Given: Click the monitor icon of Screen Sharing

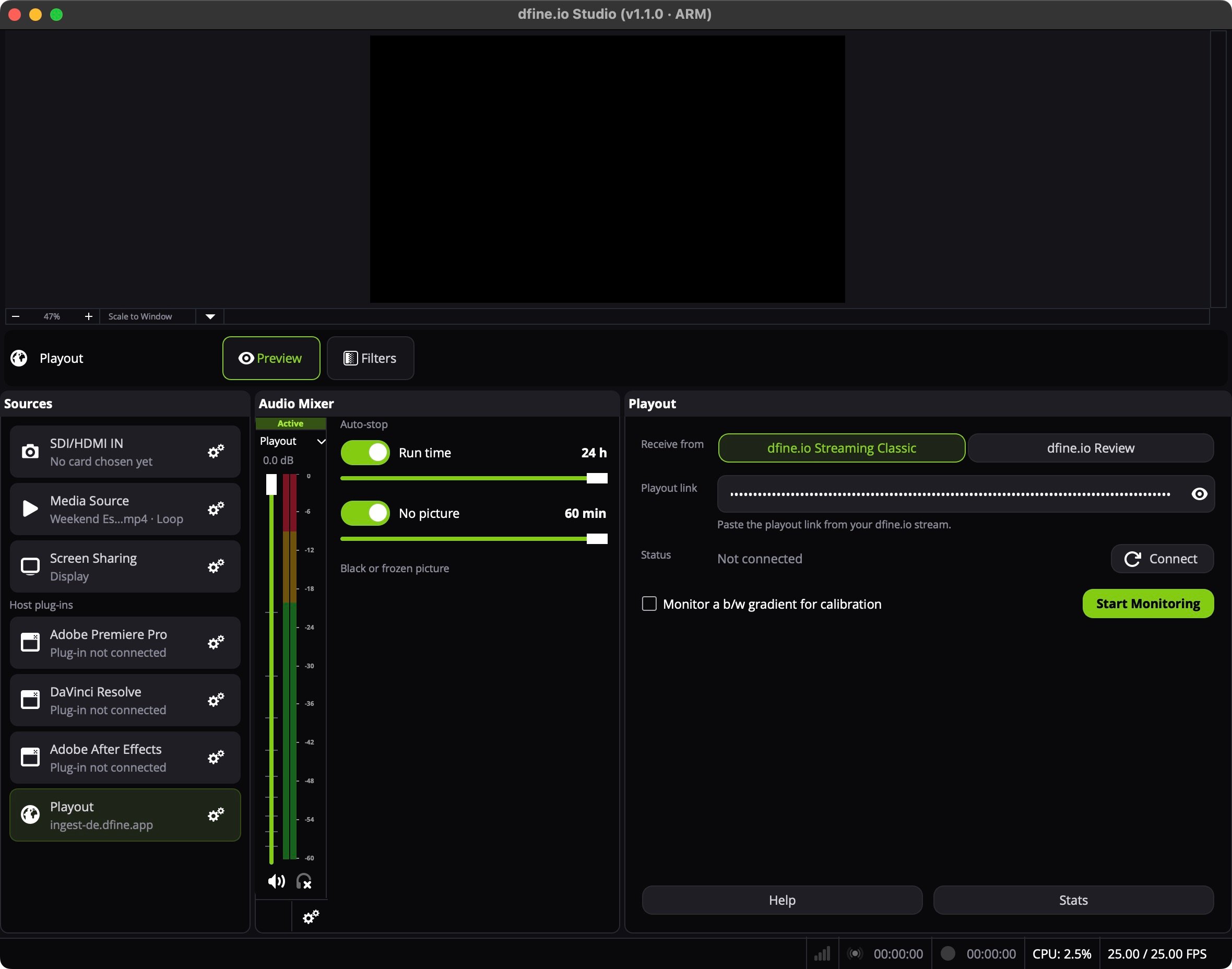Looking at the screenshot, I should [30, 566].
